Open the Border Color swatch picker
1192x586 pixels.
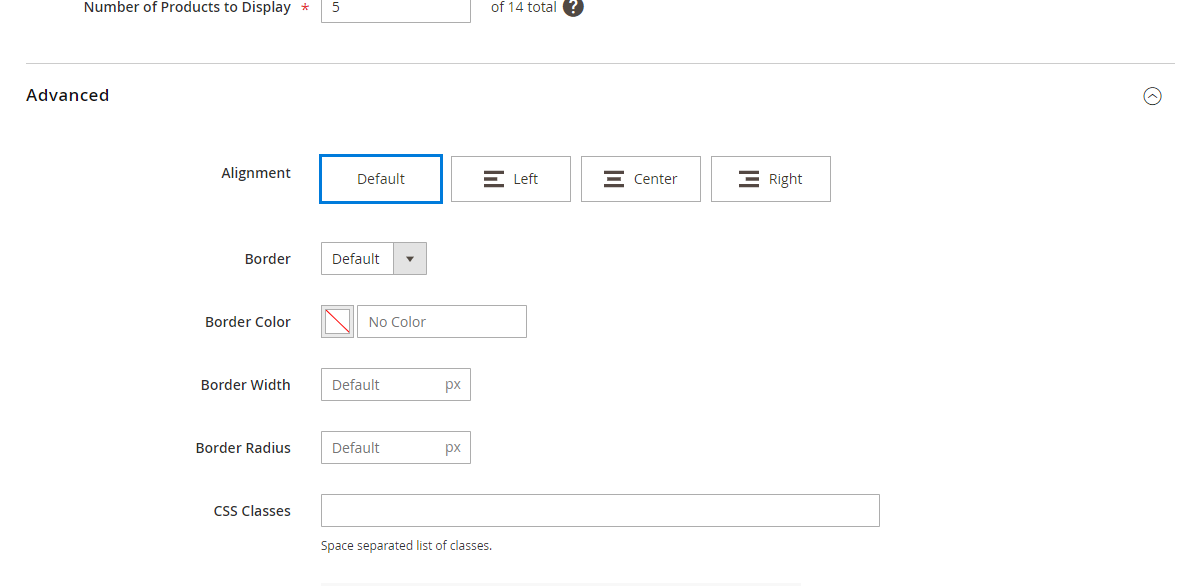click(x=338, y=322)
